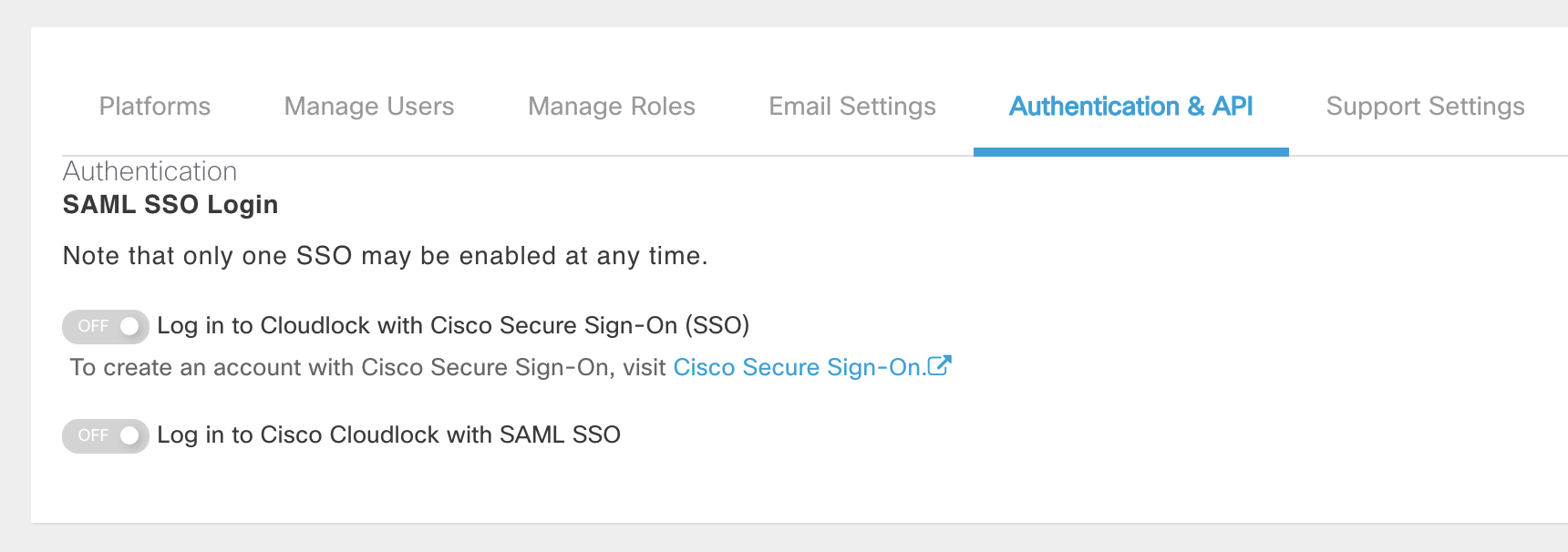Click the "Log in to Cloudlock with Cisco Secure Sign-On" label
This screenshot has height=552, width=1568.
click(x=453, y=325)
